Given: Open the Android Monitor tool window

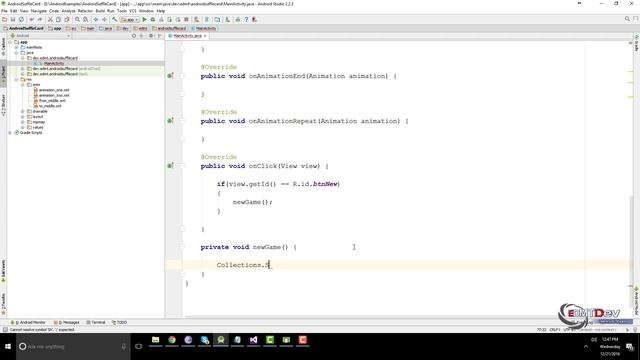Looking at the screenshot, I should pos(28,322).
